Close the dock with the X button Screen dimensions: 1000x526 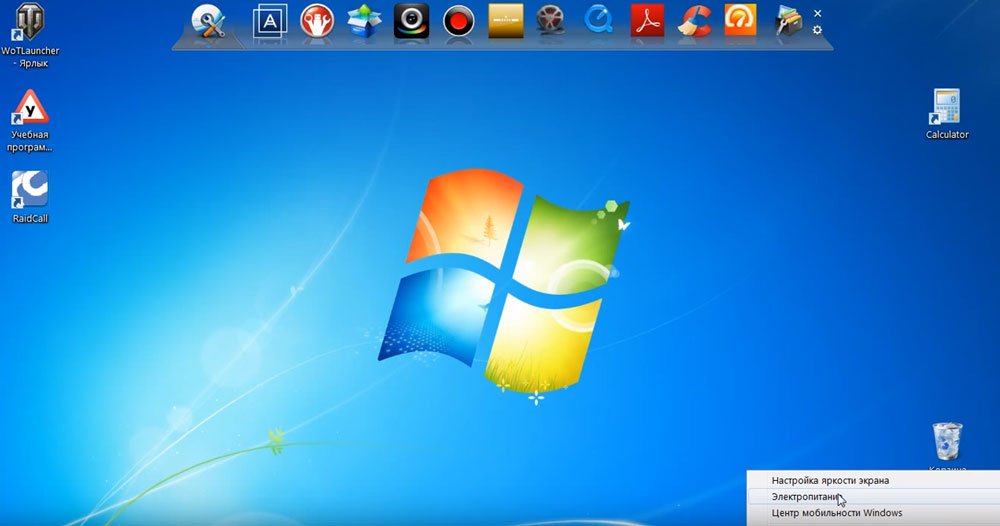pos(818,13)
